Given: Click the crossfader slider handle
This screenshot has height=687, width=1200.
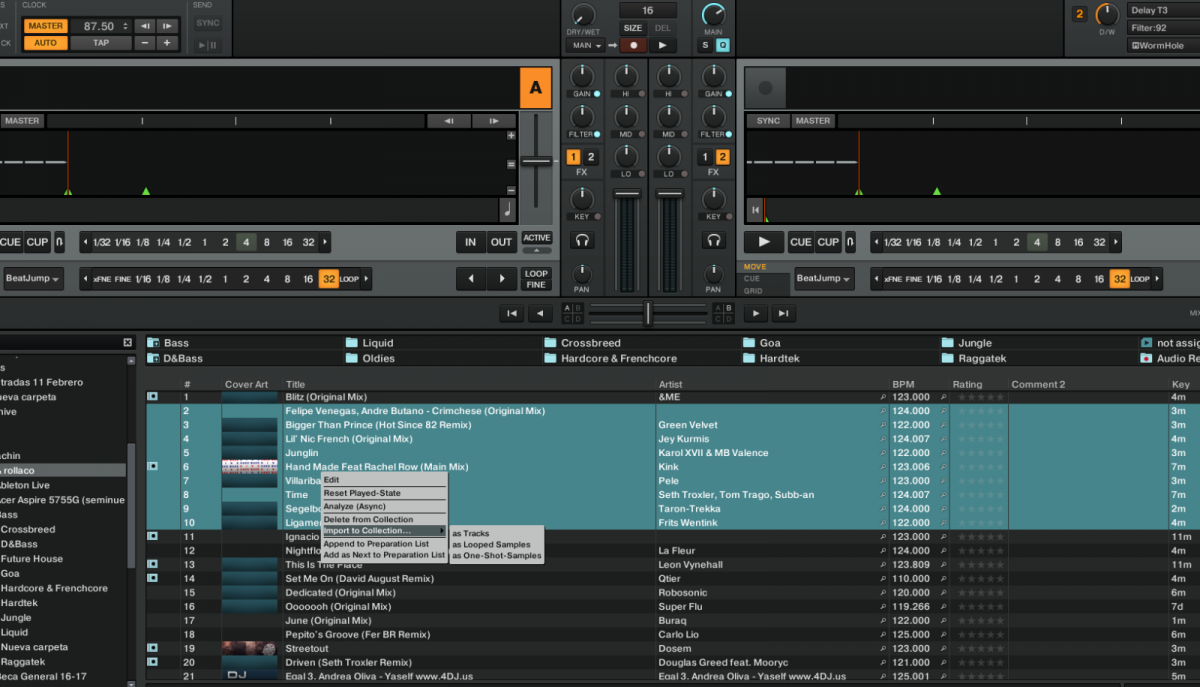Looking at the screenshot, I should click(647, 313).
